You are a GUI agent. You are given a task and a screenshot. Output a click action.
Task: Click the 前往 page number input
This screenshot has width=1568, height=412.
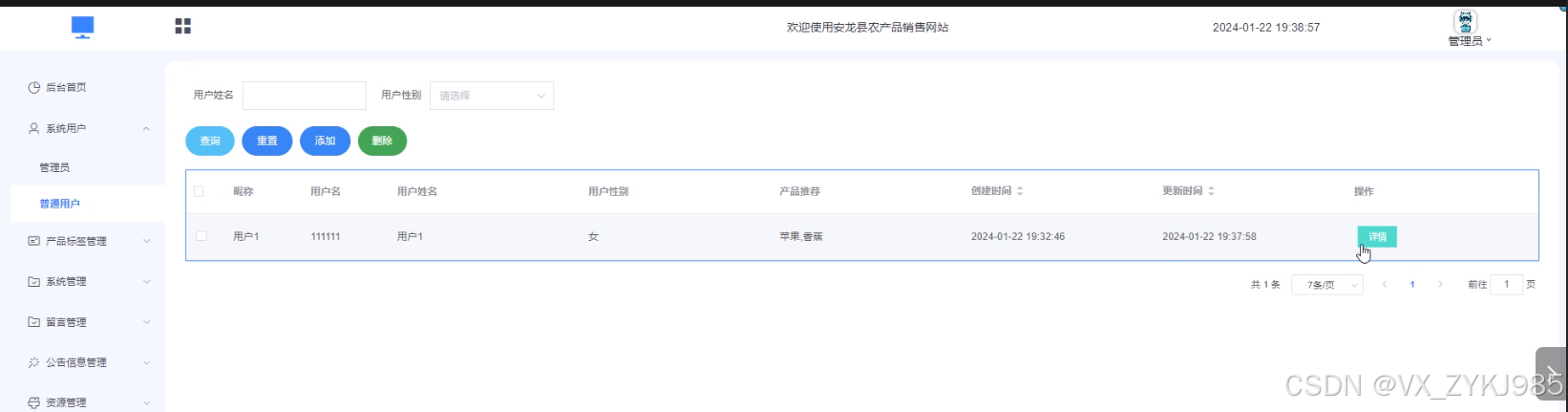[1506, 284]
